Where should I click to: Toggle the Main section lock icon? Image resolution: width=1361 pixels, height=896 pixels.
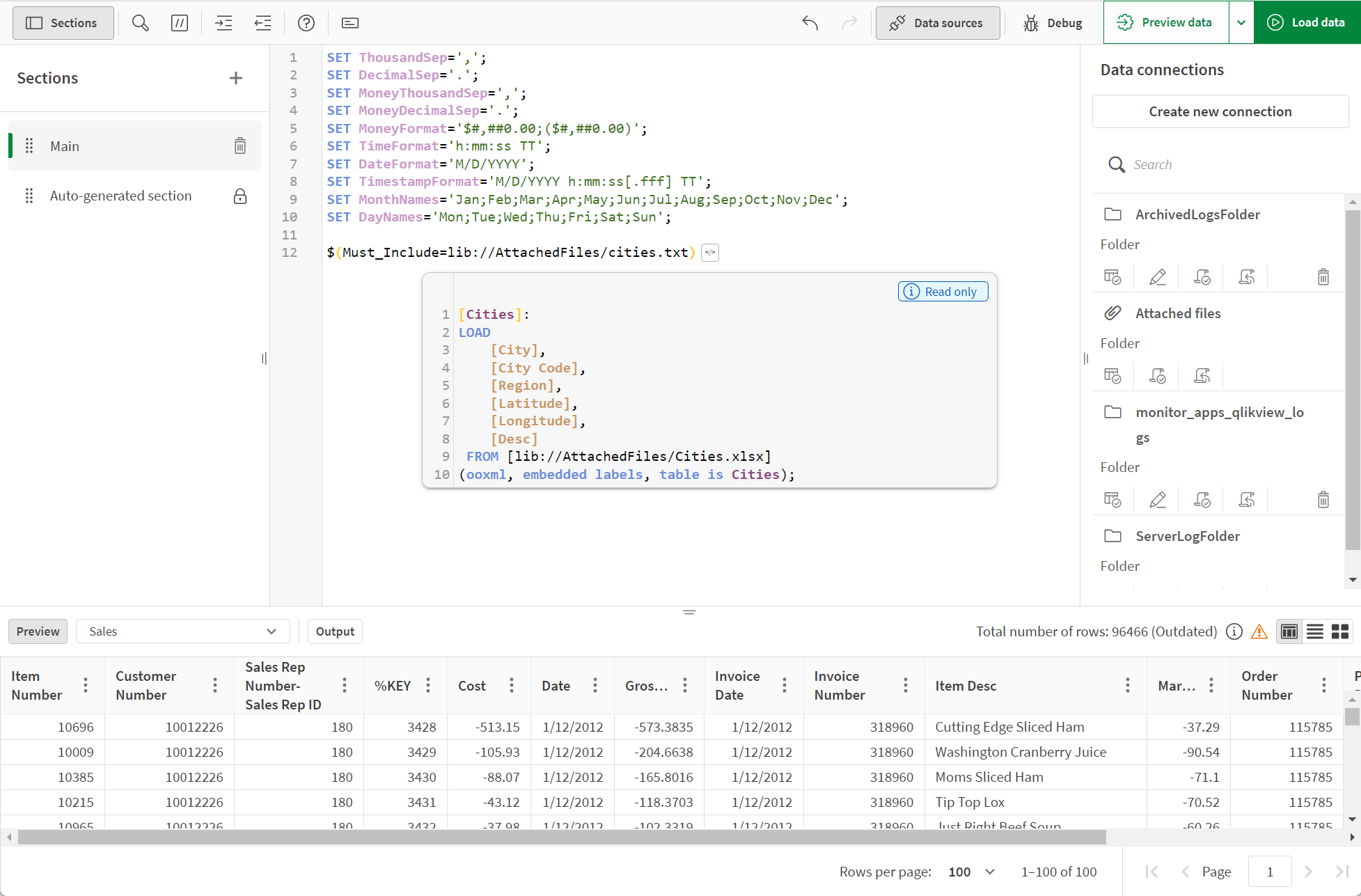240,145
